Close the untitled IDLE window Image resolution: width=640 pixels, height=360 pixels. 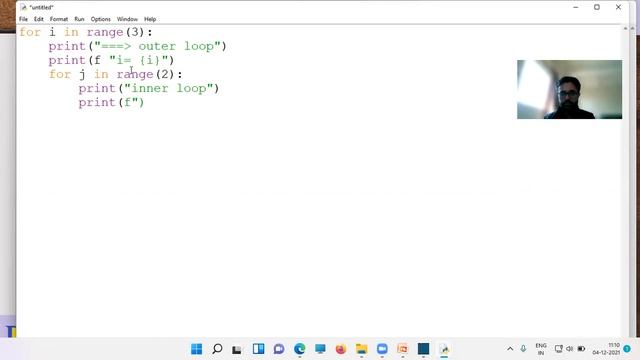[x=618, y=7]
